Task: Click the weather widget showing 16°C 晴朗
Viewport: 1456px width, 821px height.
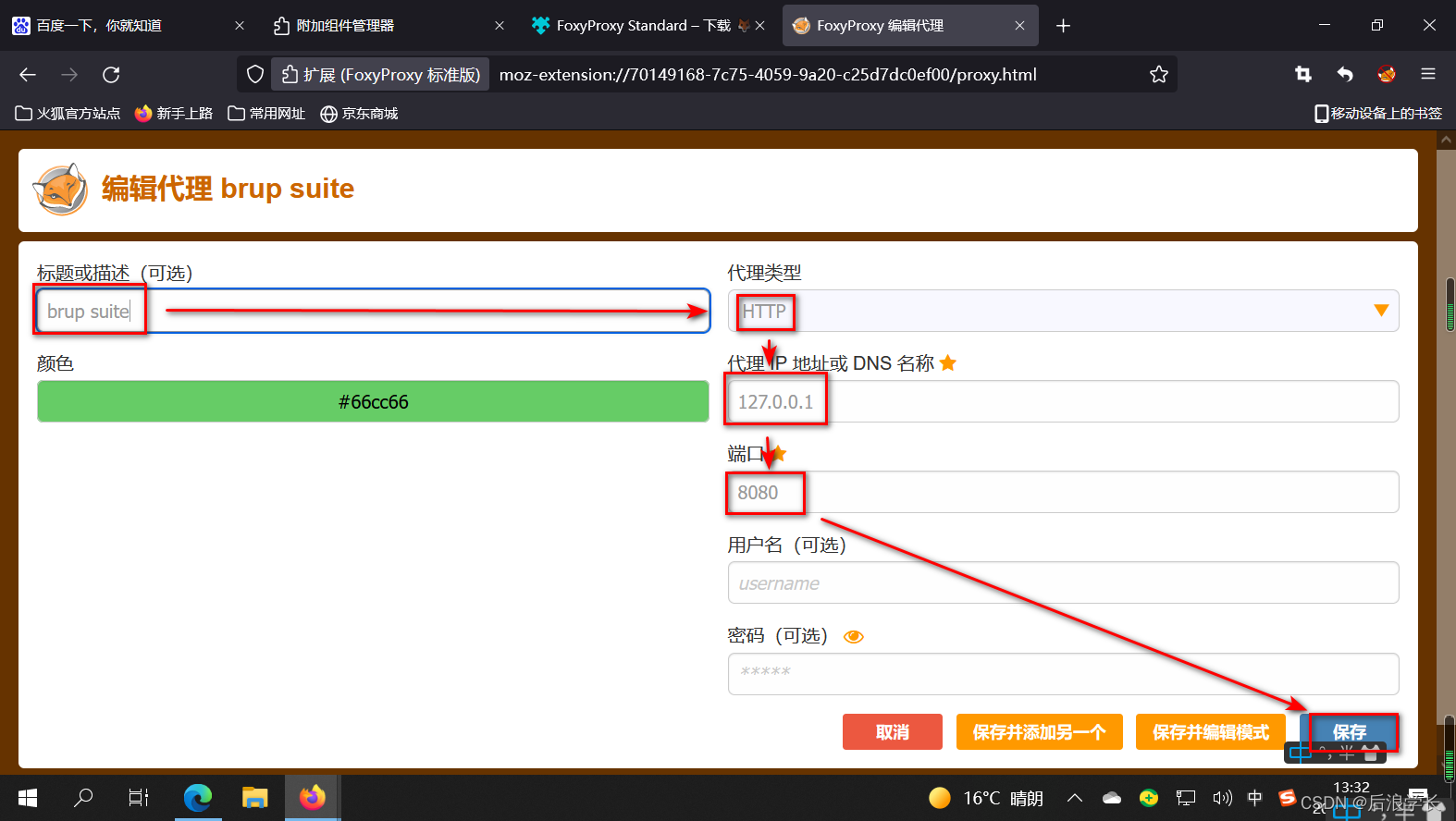Action: click(x=986, y=798)
